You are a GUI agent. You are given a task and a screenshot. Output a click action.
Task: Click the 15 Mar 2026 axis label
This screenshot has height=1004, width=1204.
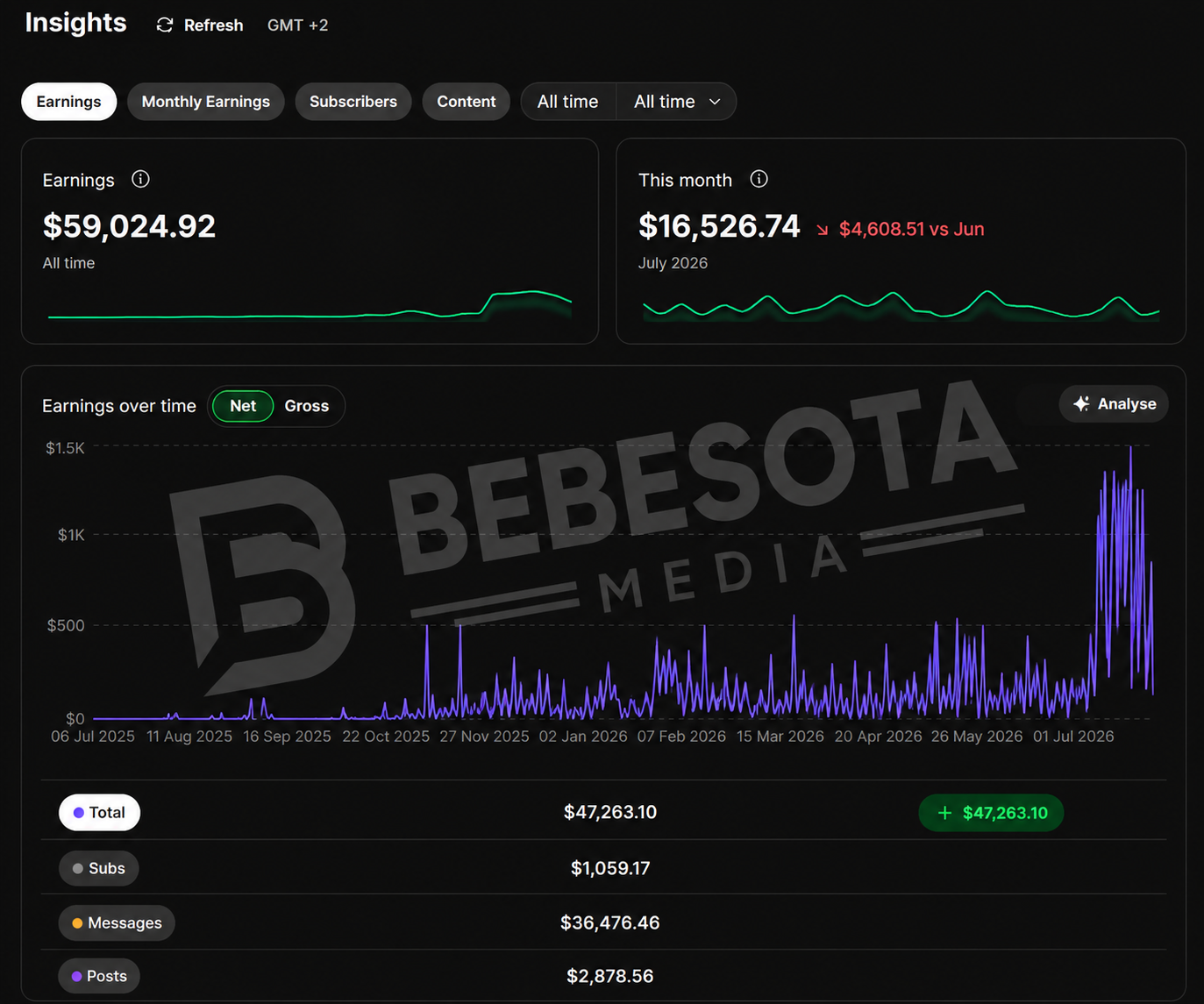pos(780,737)
